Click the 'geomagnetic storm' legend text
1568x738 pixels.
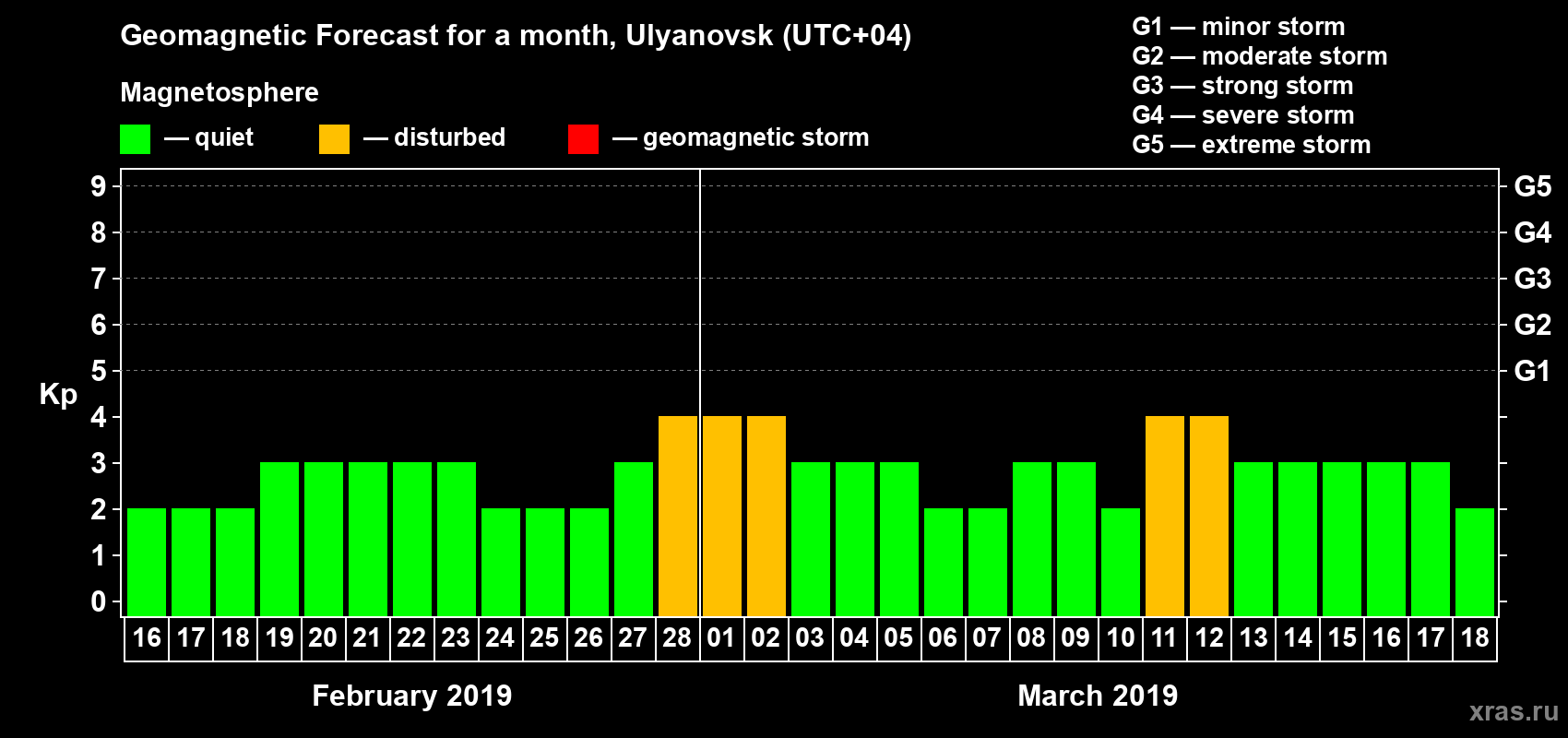[x=756, y=138]
